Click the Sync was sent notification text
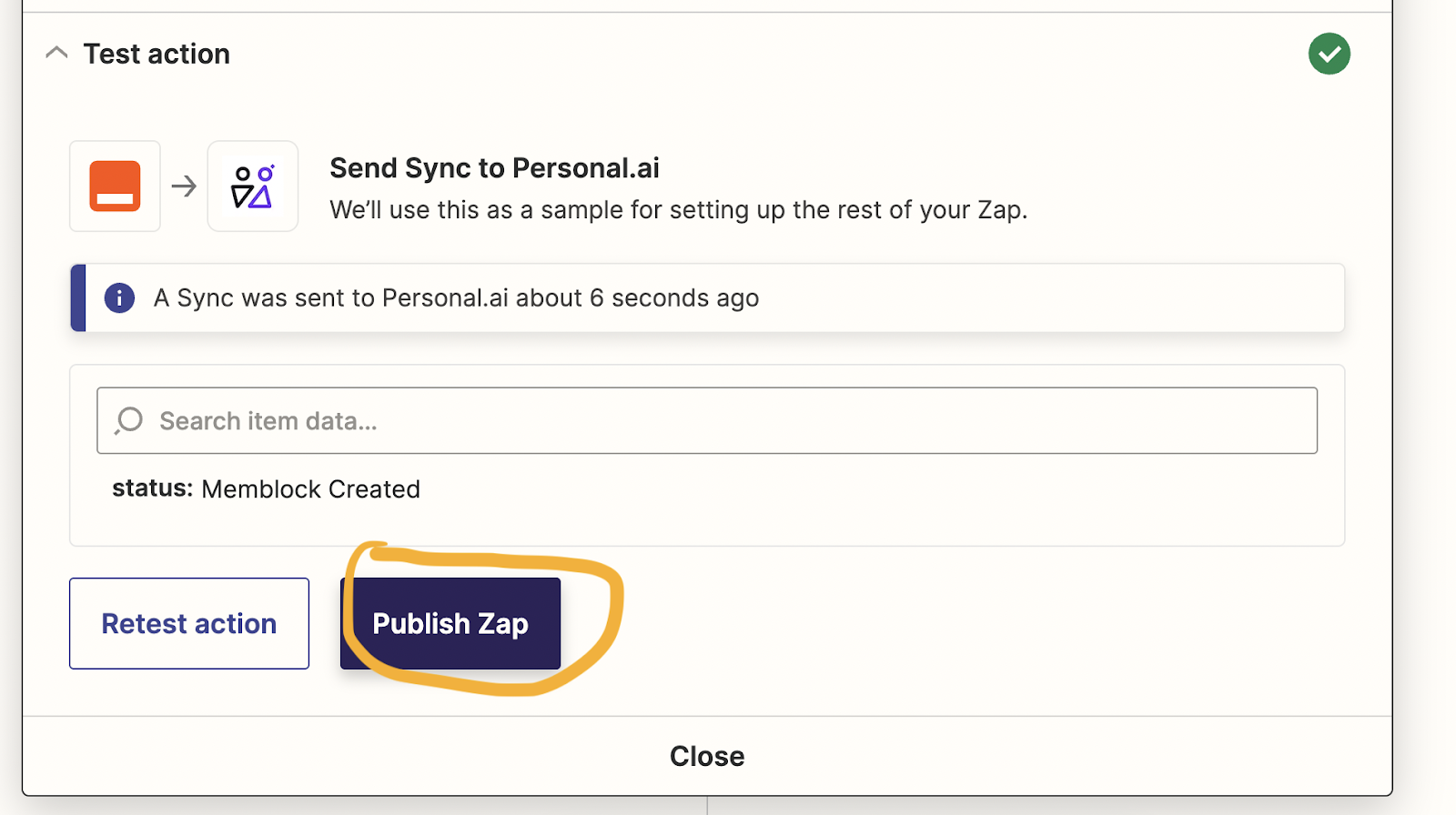The width and height of the screenshot is (1456, 815). tap(456, 298)
